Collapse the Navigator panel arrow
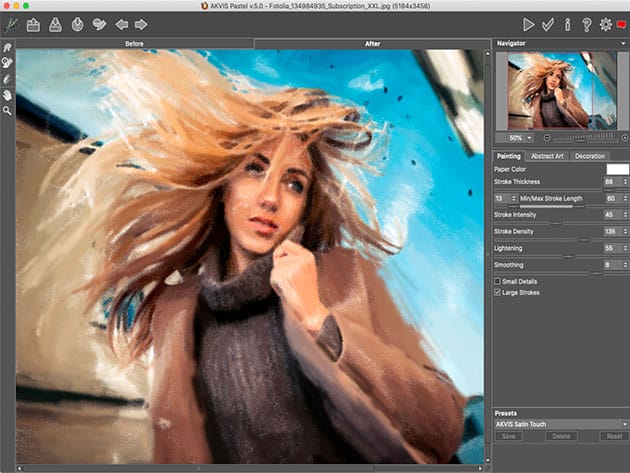The height and width of the screenshot is (473, 630). click(621, 44)
